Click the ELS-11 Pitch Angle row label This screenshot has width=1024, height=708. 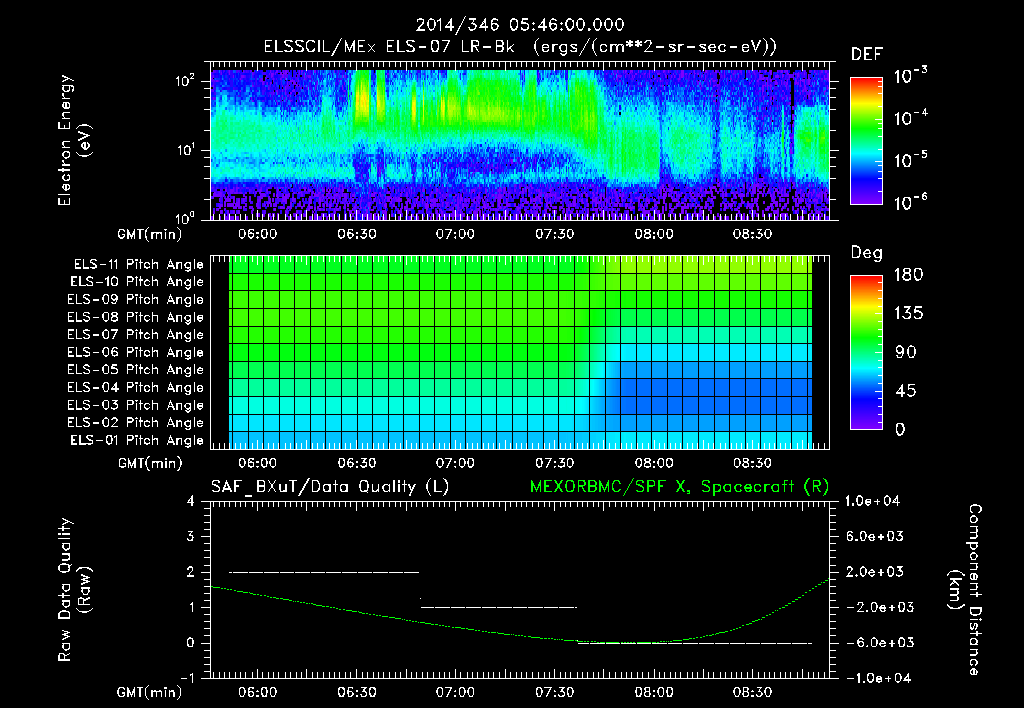tap(138, 265)
